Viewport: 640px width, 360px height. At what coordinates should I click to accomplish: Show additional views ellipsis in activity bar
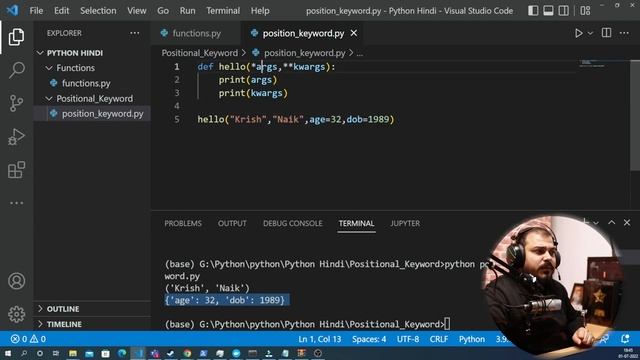coord(16,203)
